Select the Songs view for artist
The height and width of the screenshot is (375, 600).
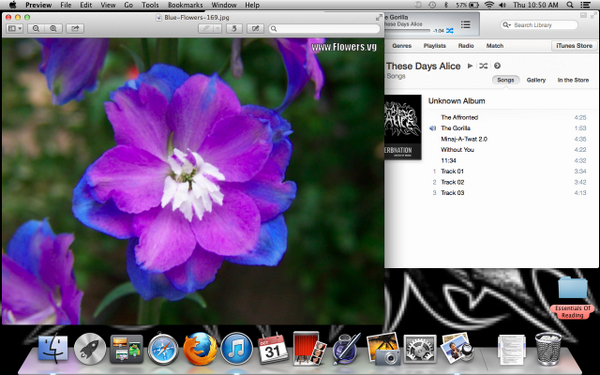click(x=505, y=80)
